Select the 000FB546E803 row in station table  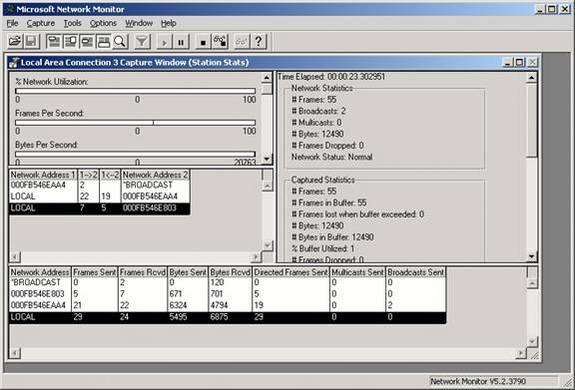click(x=227, y=294)
